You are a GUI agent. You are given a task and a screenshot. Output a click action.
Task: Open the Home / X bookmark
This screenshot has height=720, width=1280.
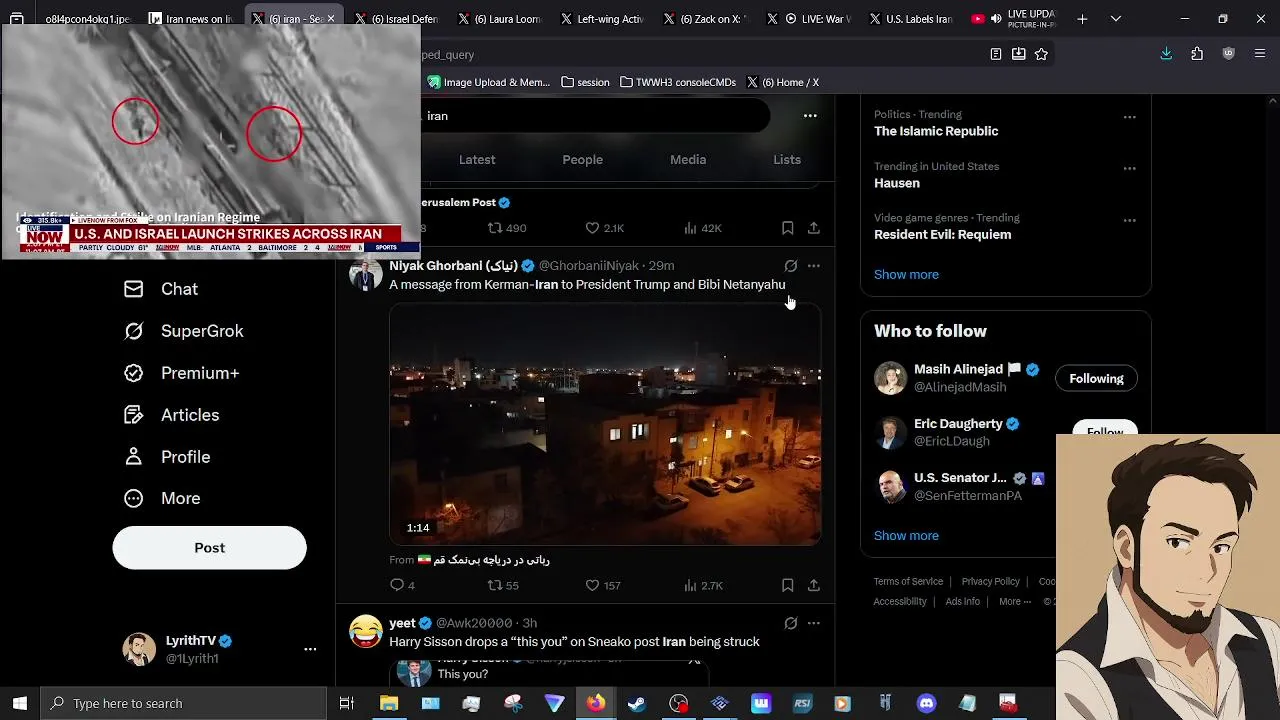coord(782,82)
